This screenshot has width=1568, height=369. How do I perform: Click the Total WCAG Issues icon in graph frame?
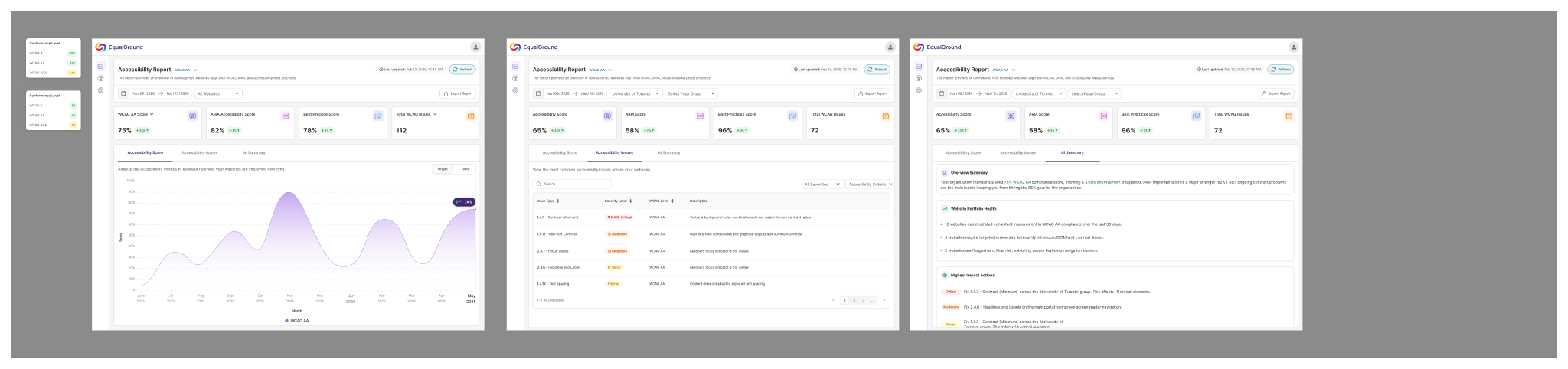(x=471, y=116)
